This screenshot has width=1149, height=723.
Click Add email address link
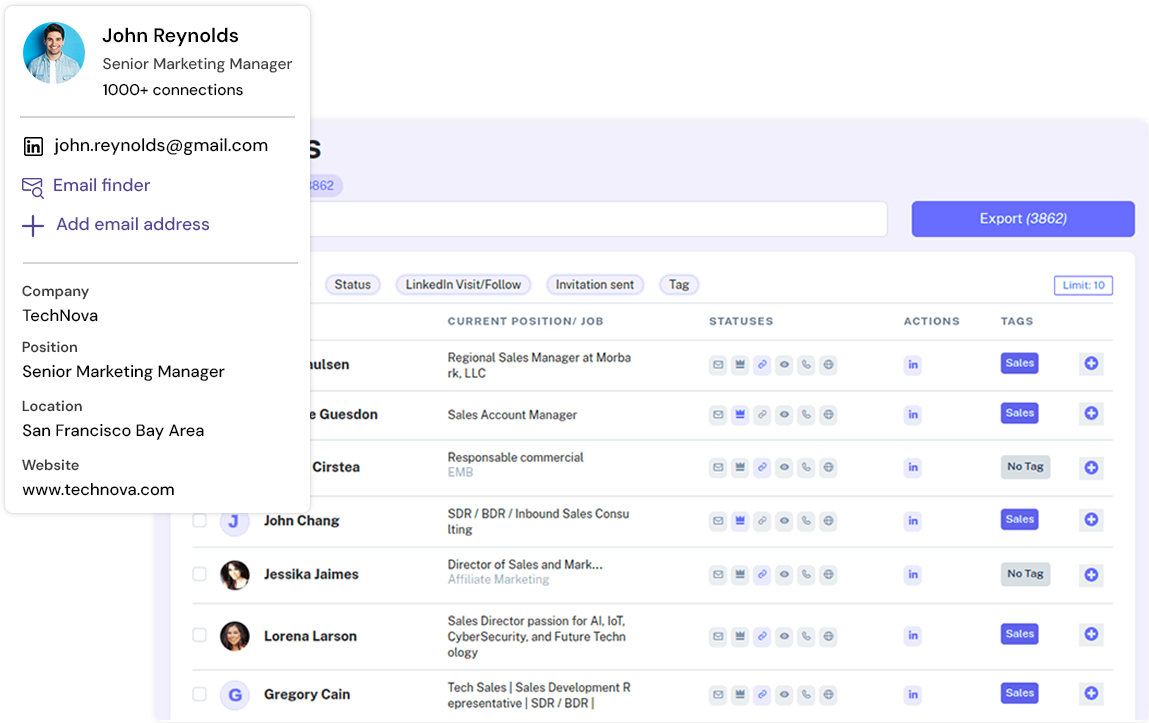click(x=132, y=225)
